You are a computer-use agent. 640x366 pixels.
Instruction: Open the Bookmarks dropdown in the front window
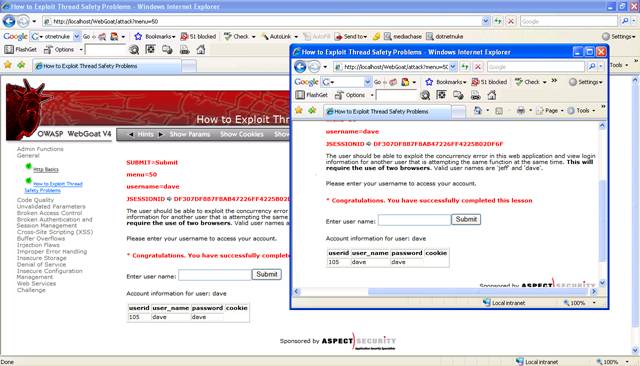[446, 82]
